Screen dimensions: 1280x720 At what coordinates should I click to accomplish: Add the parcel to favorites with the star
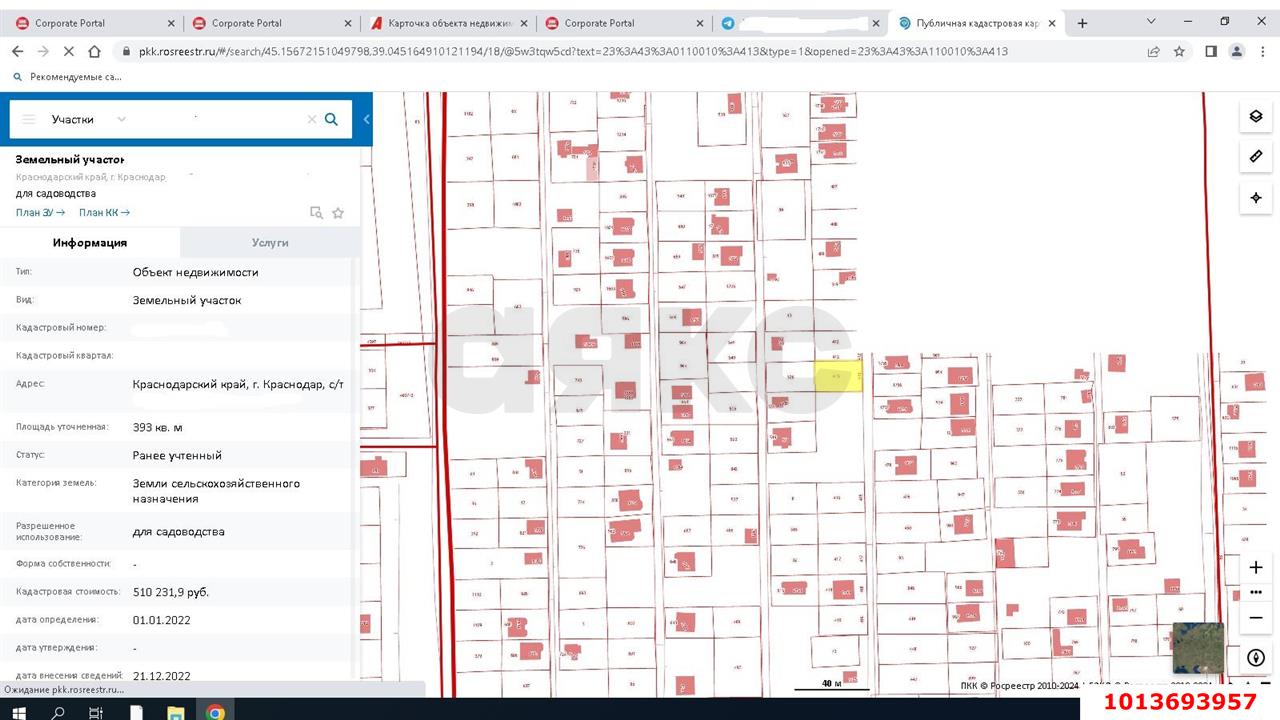pyautogui.click(x=338, y=212)
